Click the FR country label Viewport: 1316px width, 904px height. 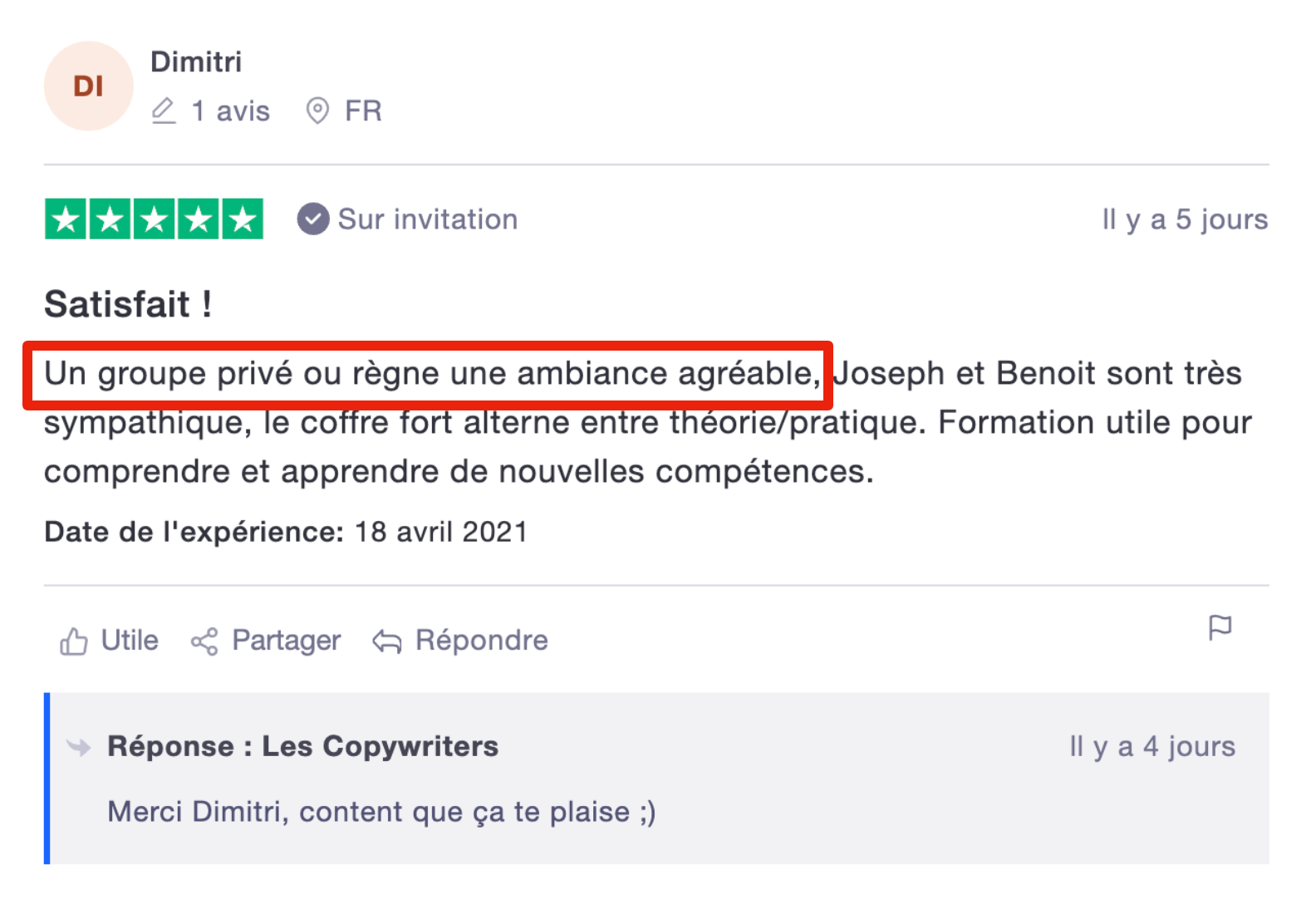coord(363,111)
